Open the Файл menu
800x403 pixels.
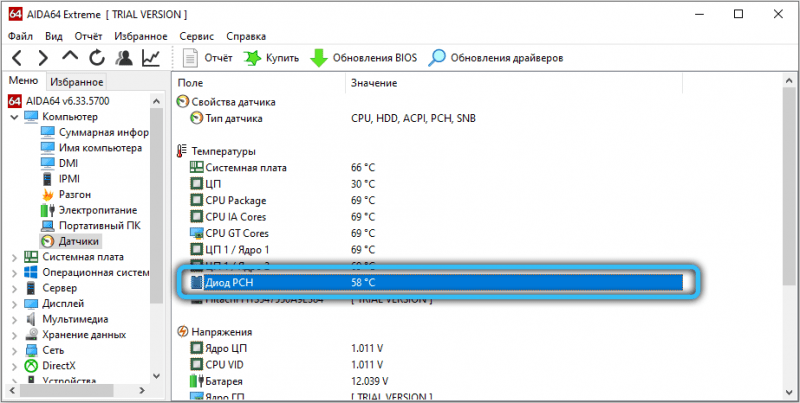[x=21, y=37]
